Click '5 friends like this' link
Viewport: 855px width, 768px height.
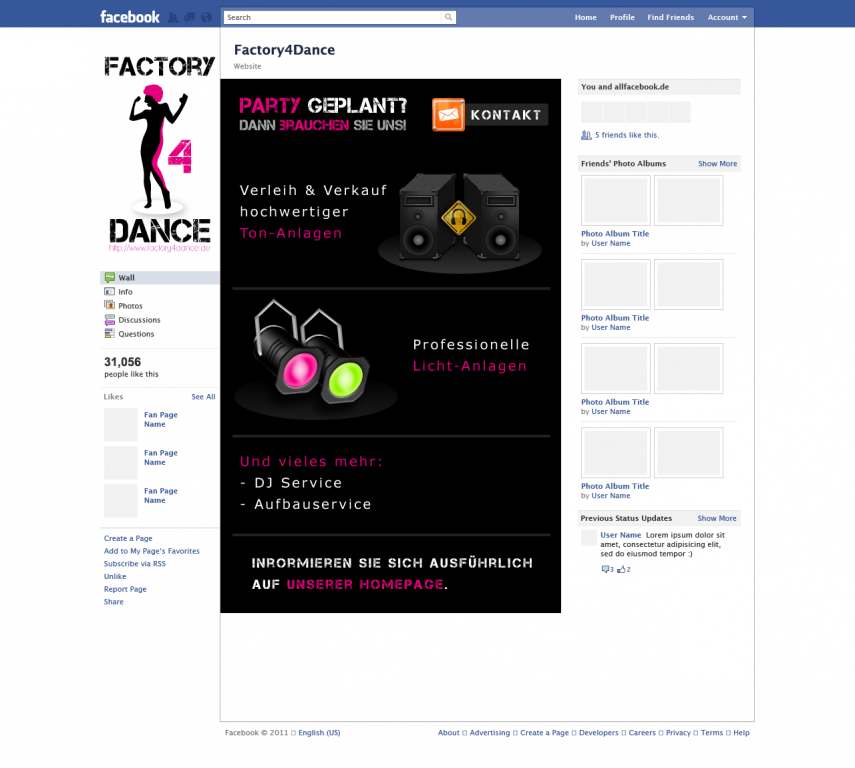[627, 135]
